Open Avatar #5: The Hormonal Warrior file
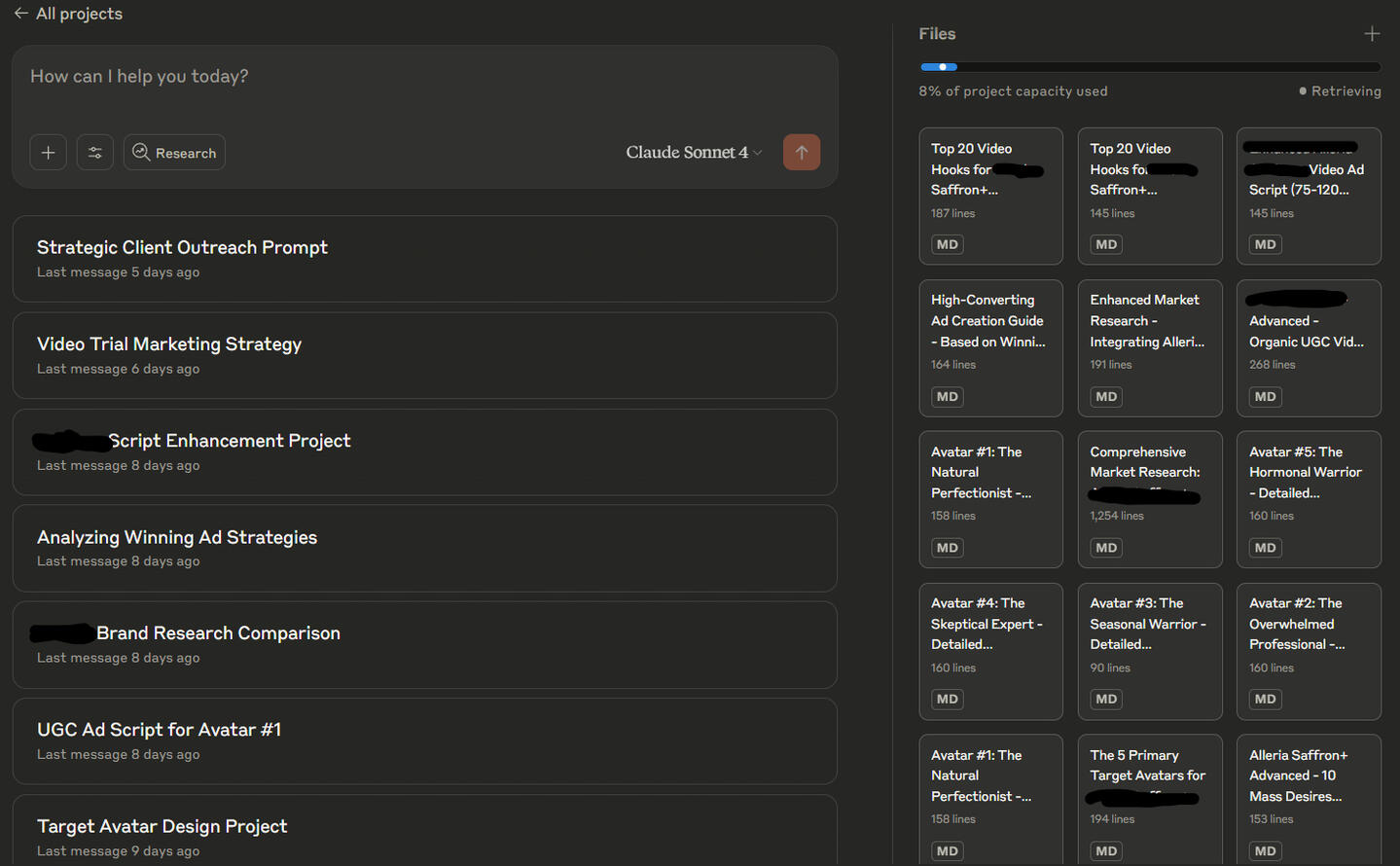Screen dimensions: 1400x866 coord(1308,483)
